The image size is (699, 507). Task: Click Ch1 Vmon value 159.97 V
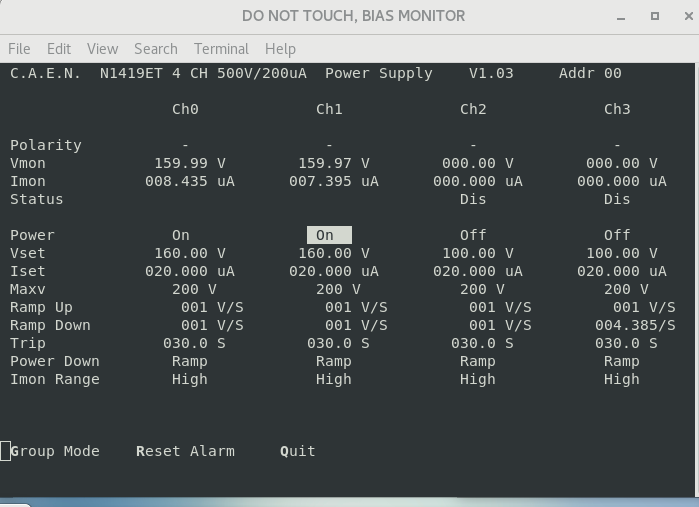[x=334, y=163]
